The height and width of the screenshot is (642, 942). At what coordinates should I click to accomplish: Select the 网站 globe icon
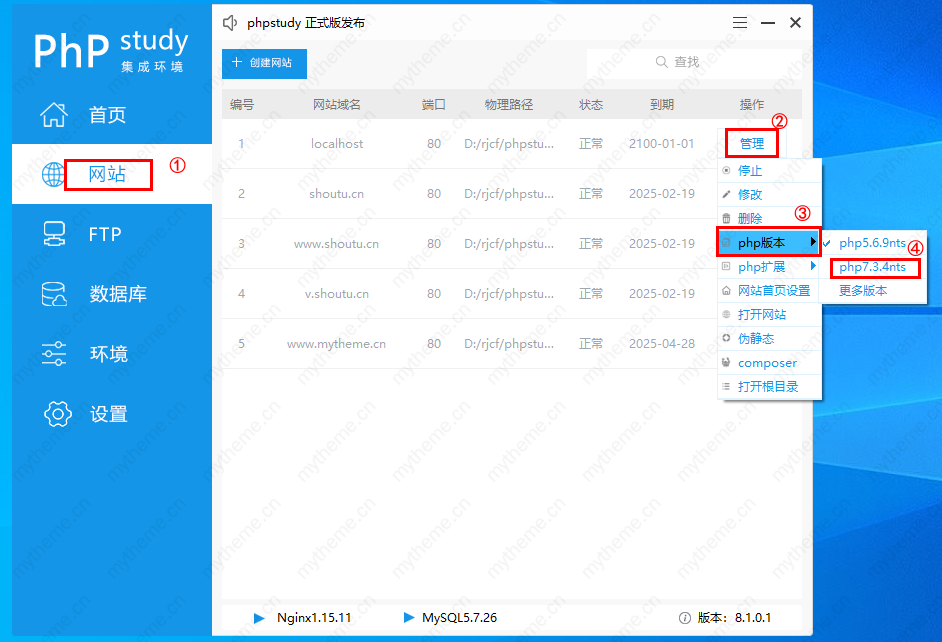click(54, 175)
